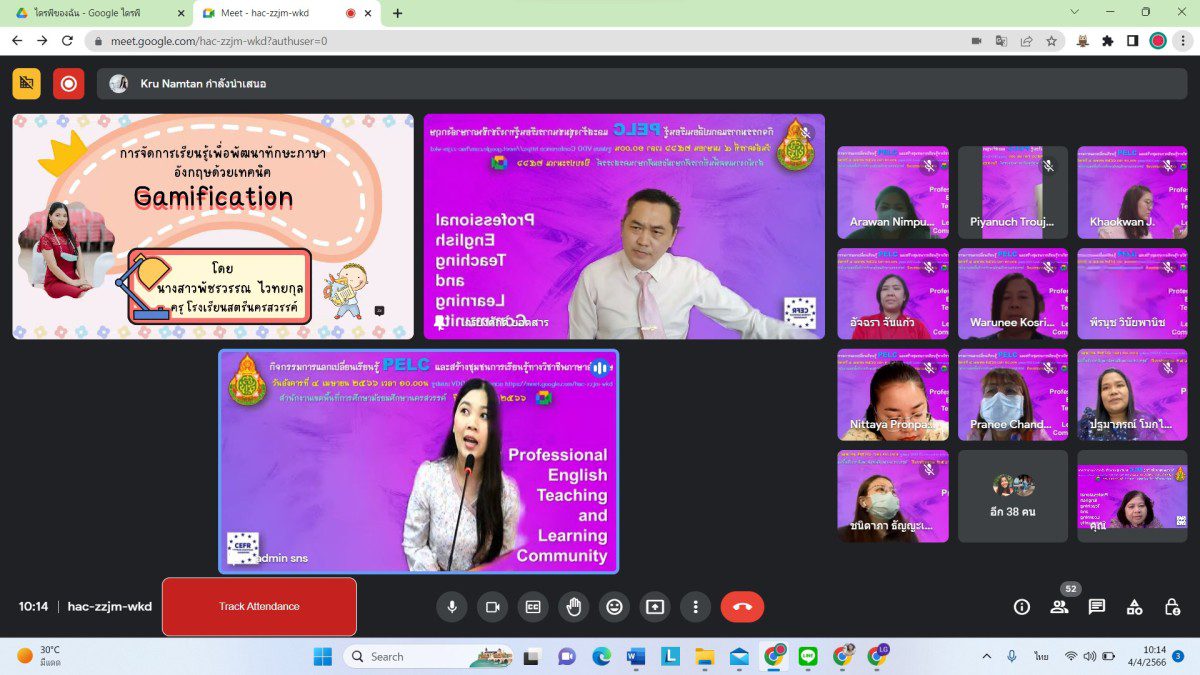Click the red Track Attendance button

click(259, 606)
